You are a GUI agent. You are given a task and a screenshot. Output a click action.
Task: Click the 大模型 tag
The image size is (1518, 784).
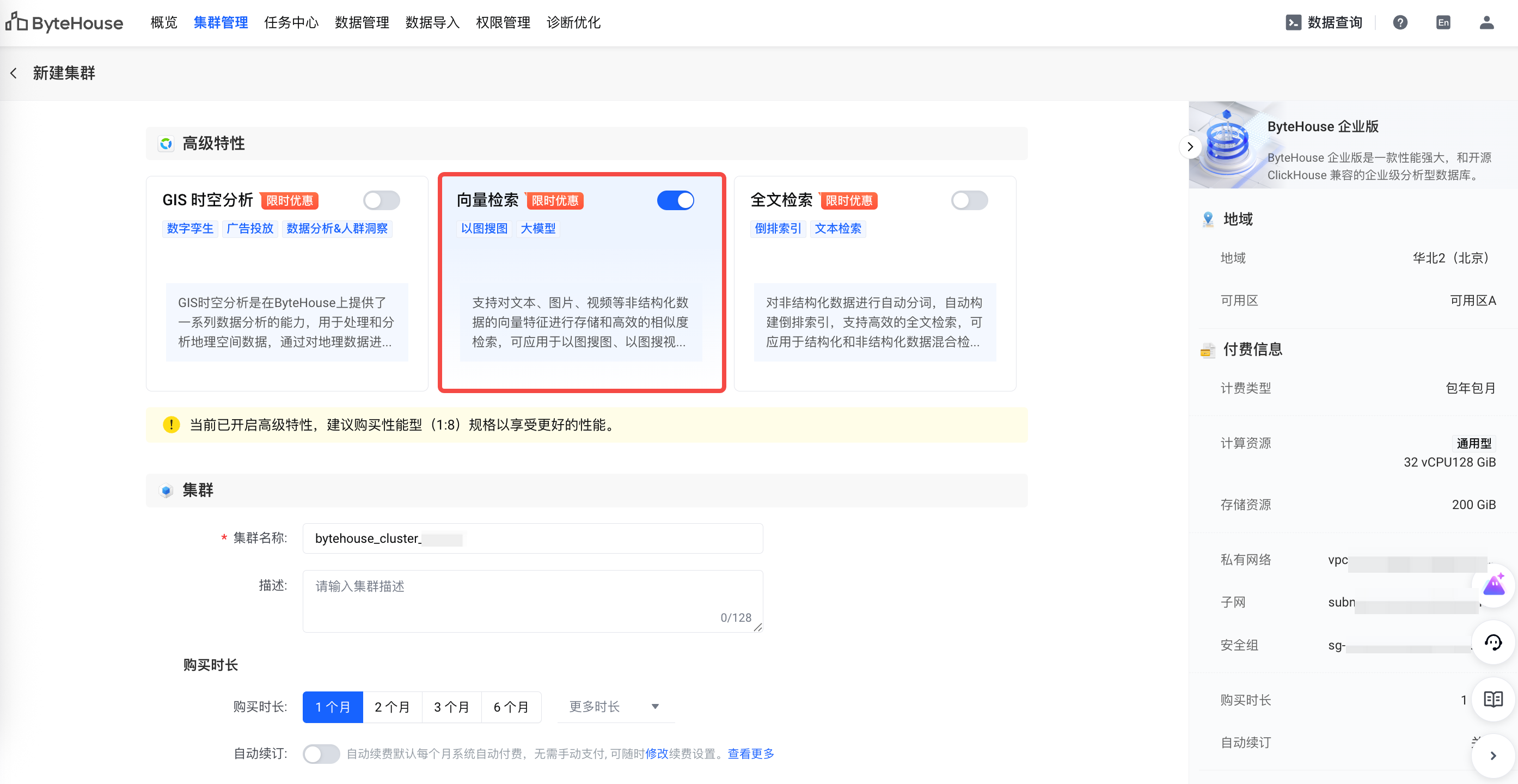[x=538, y=229]
